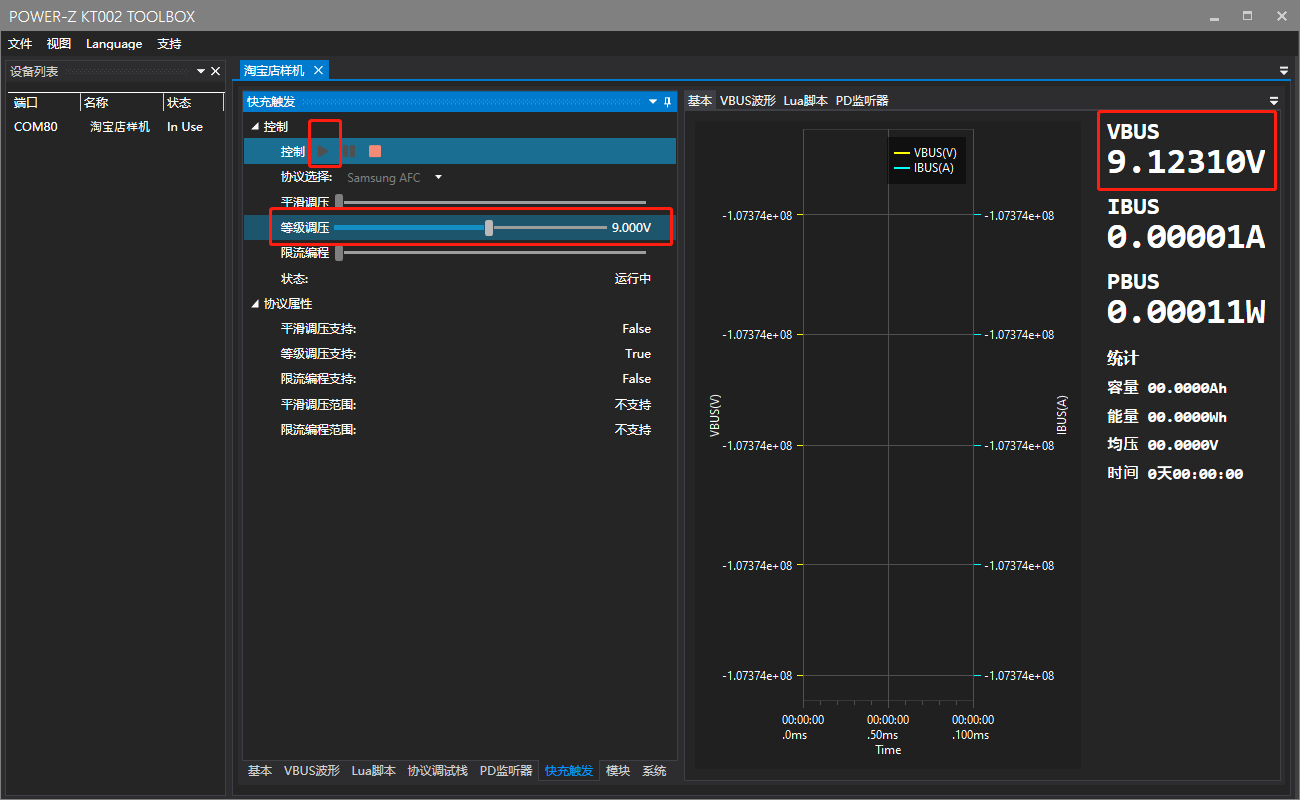This screenshot has width=1300, height=800.
Task: Switch to the top VBUS波形 tab
Action: pyautogui.click(x=747, y=101)
